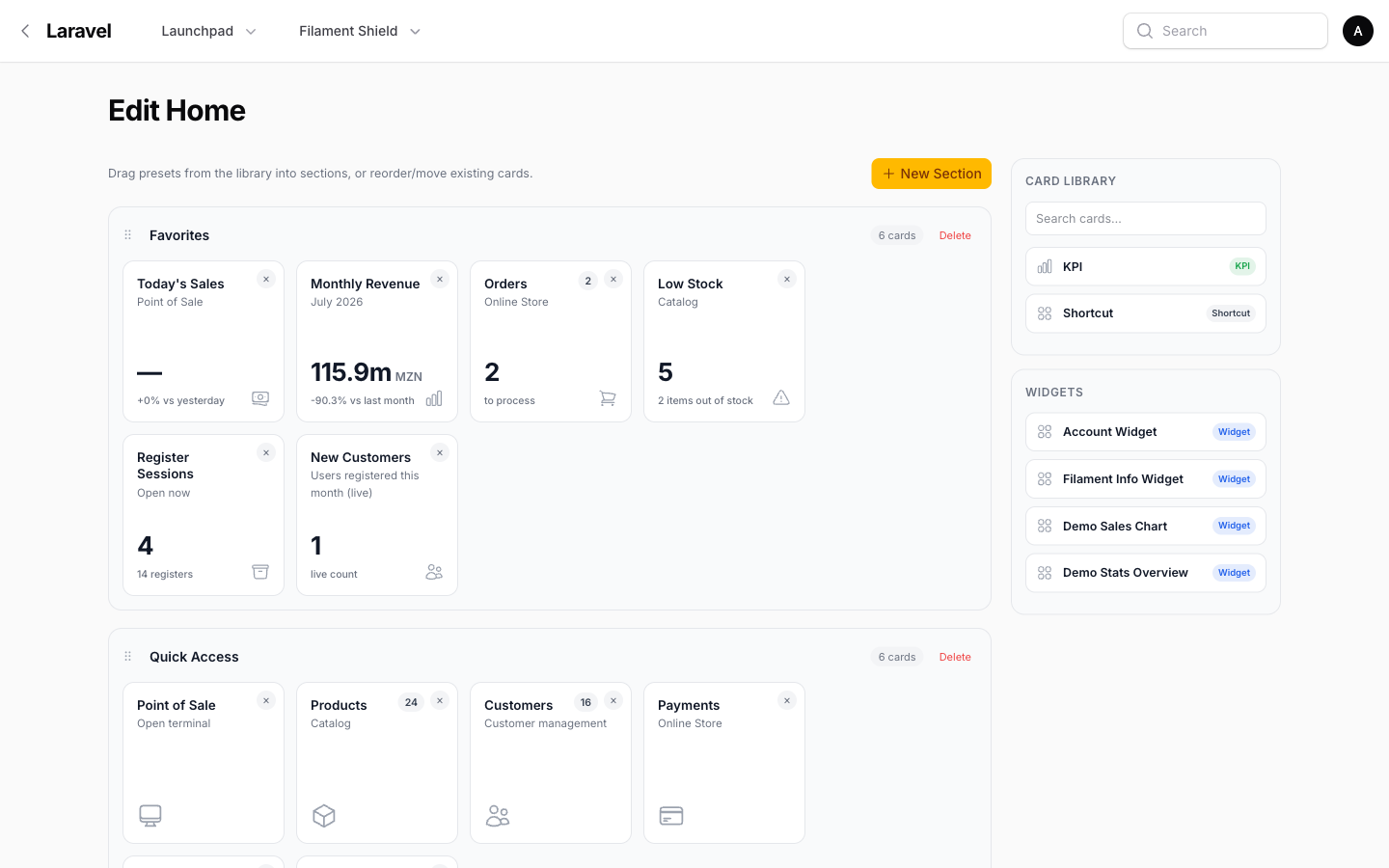Remove the Point of Sale card

(x=266, y=701)
